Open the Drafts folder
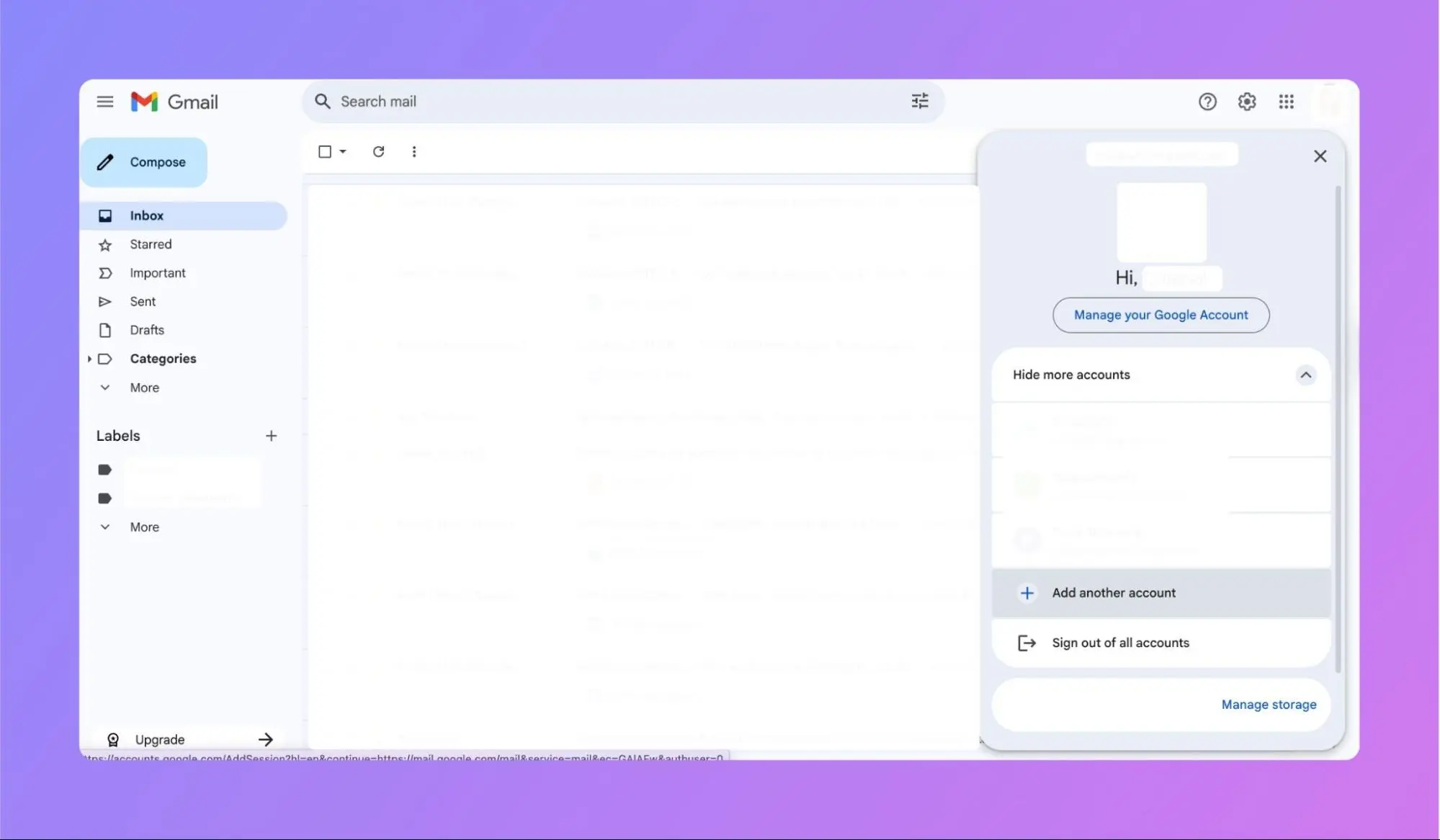This screenshot has width=1440, height=840. (148, 329)
